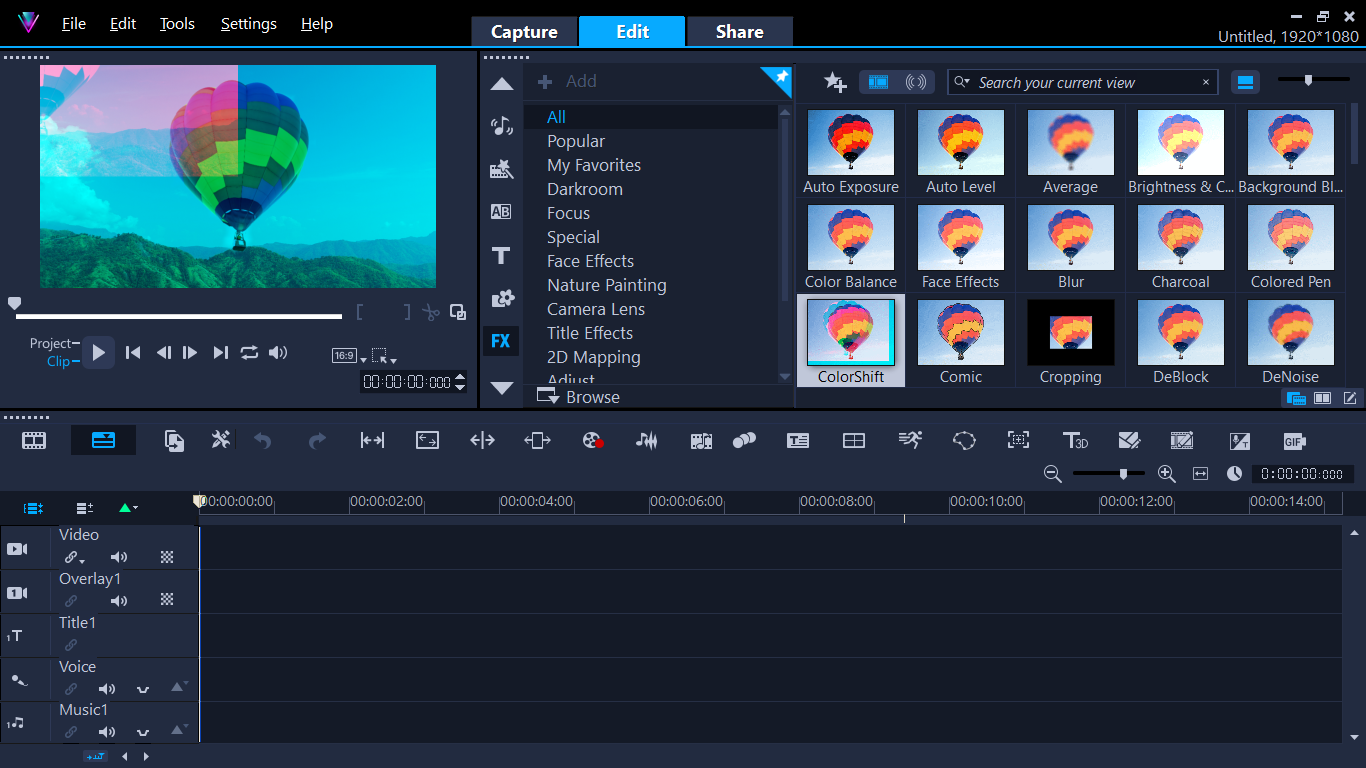Click the Sound Mixer toolbar icon
The image size is (1366, 768).
click(647, 441)
